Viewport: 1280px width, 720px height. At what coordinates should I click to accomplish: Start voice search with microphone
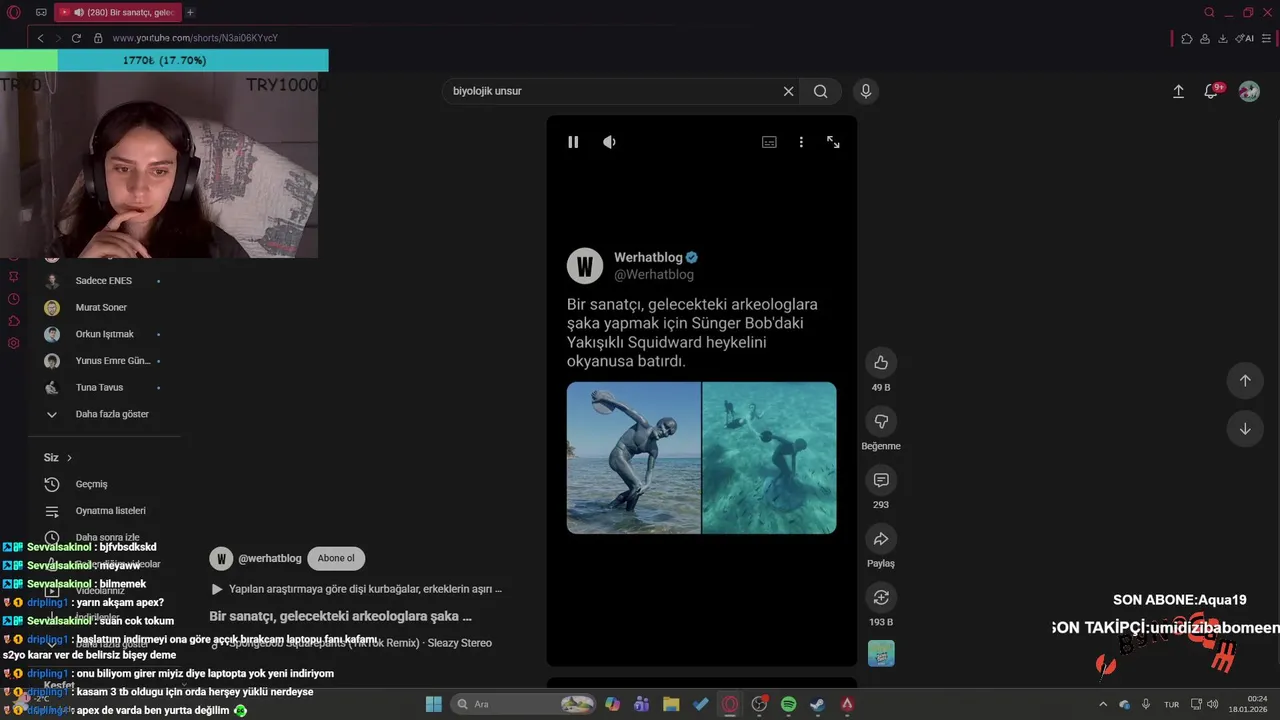tap(866, 91)
